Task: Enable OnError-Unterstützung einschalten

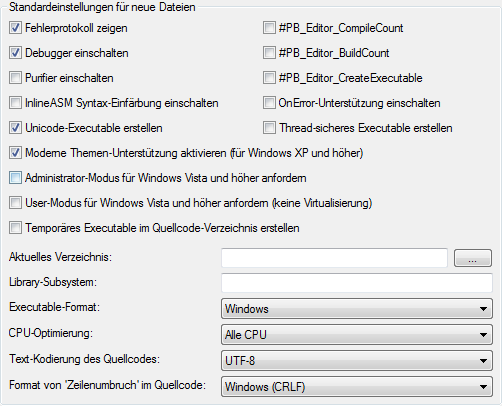Action: [269, 103]
